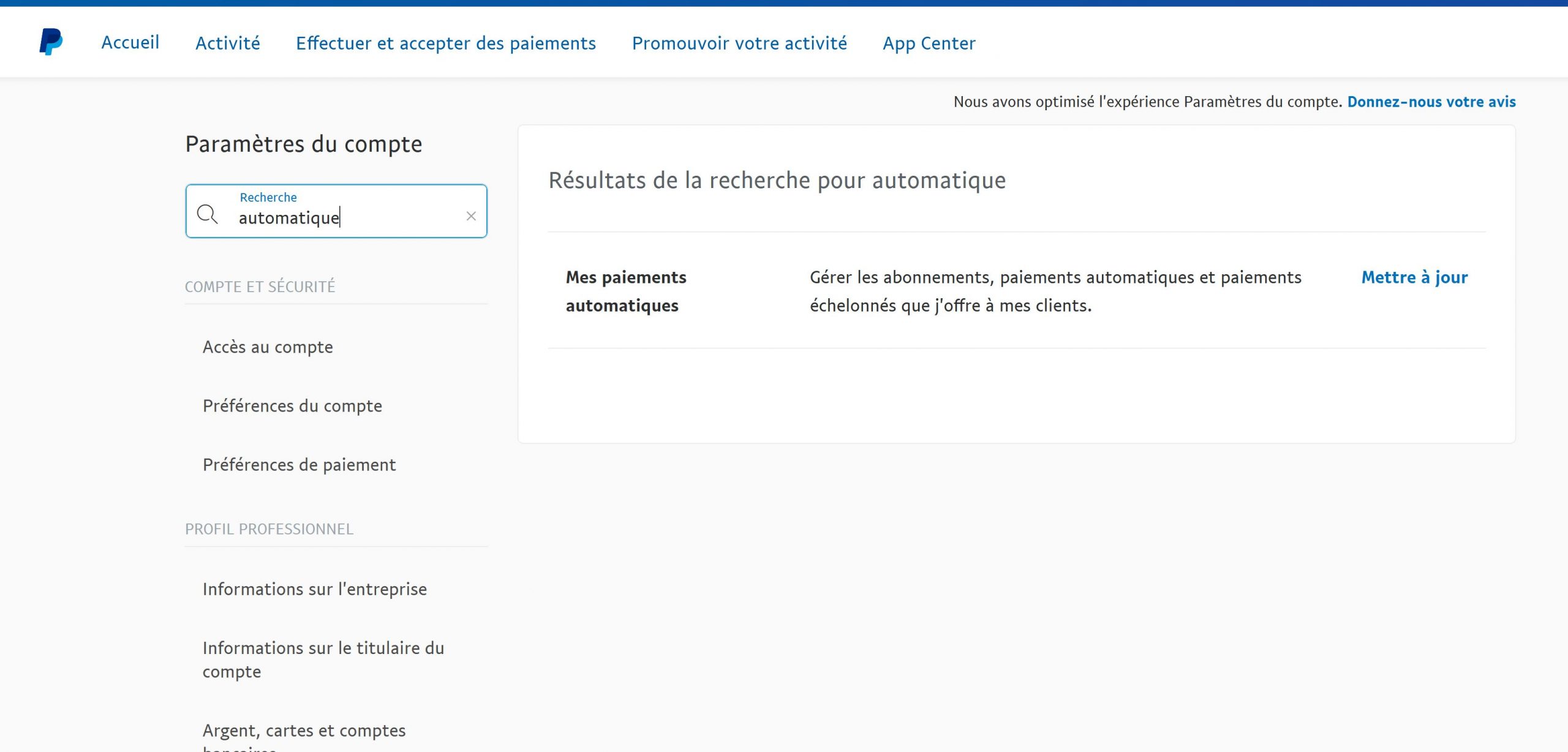
Task: Click the PayPal logo icon
Action: coord(51,42)
